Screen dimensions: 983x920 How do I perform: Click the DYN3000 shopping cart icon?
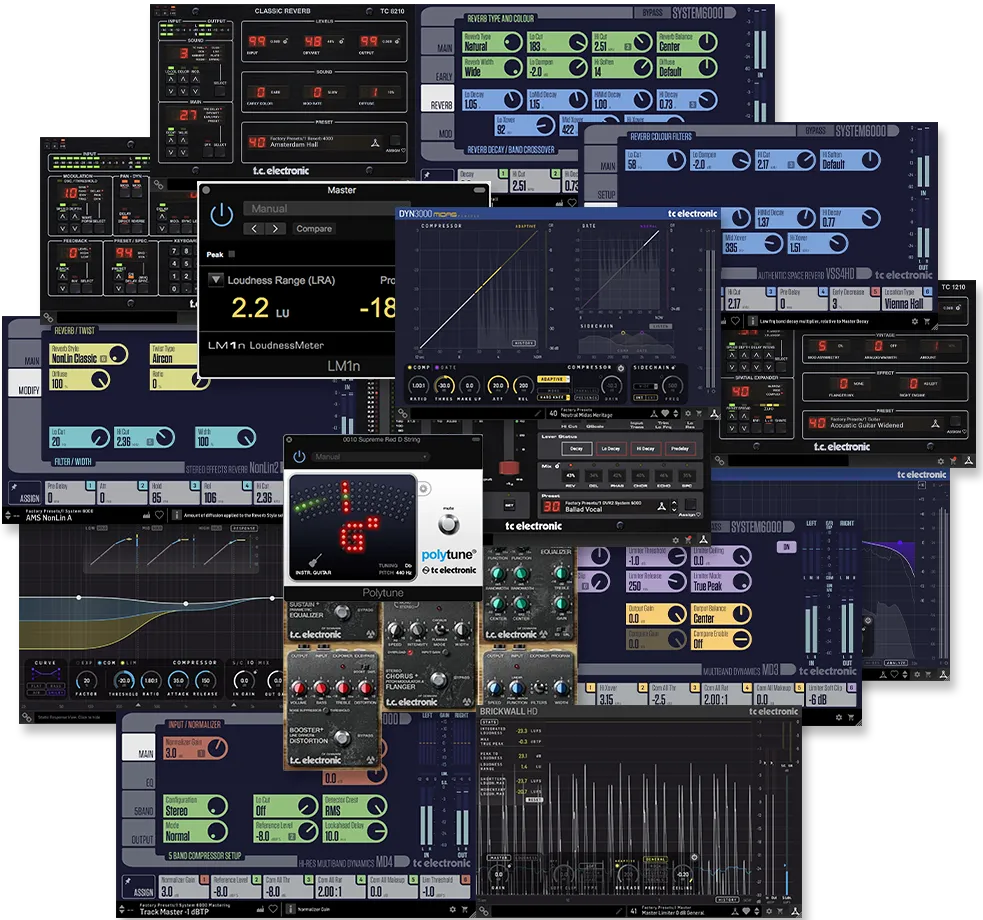(x=700, y=414)
